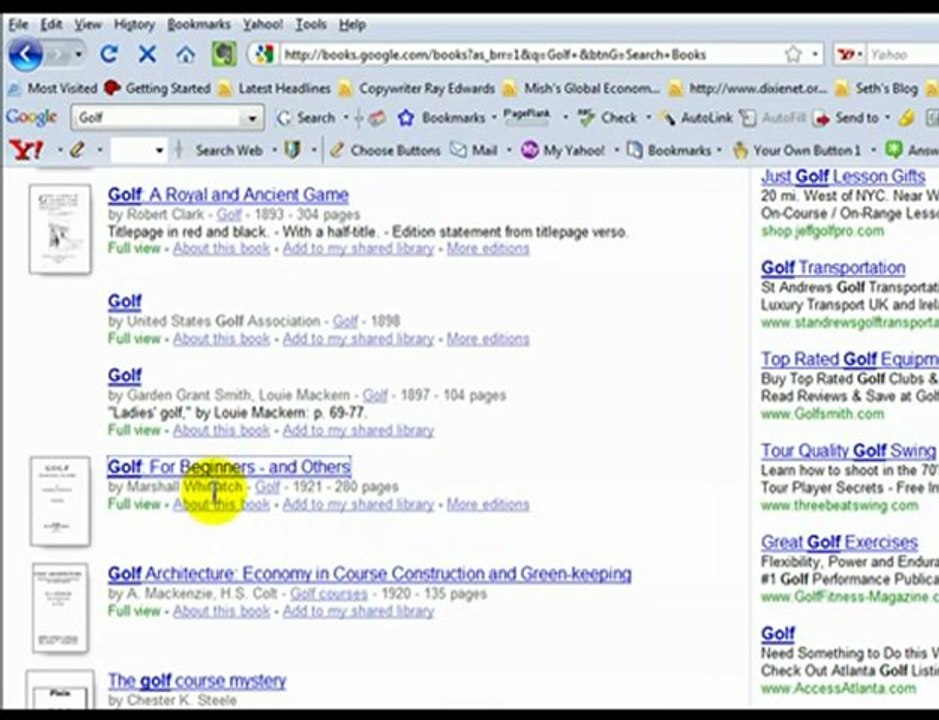Open the View menu
Viewport: 939px width, 720px height.
[88, 25]
